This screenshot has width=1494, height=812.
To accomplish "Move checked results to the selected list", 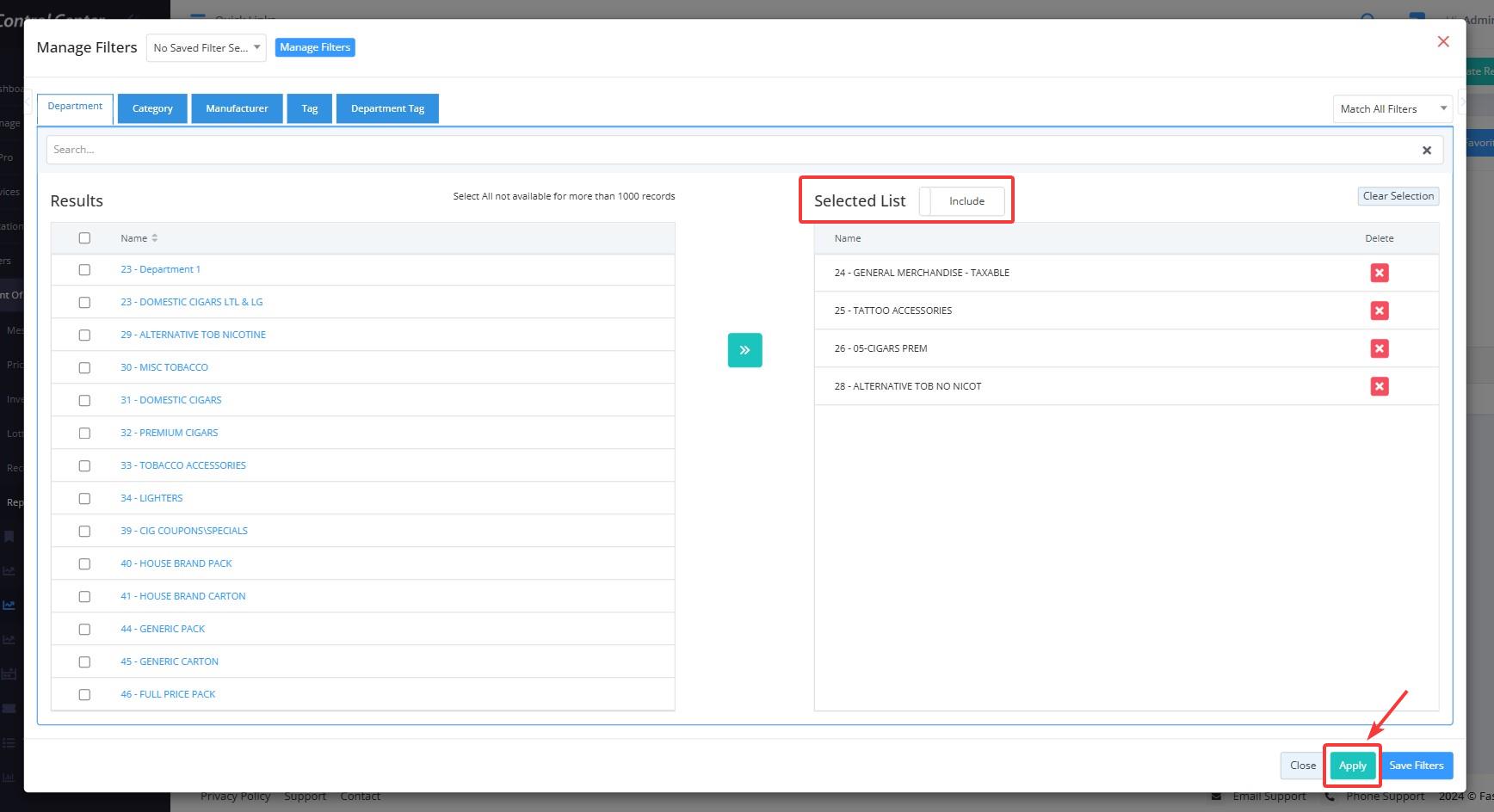I will point(744,350).
